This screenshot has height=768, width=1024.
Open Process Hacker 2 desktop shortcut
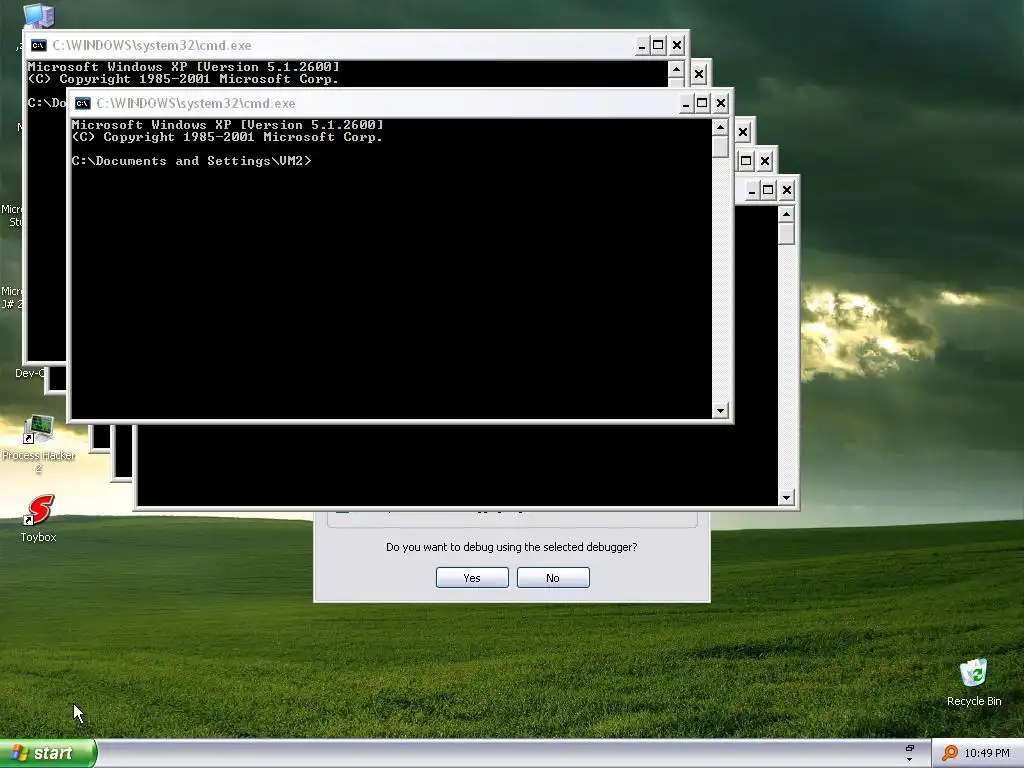(x=39, y=443)
